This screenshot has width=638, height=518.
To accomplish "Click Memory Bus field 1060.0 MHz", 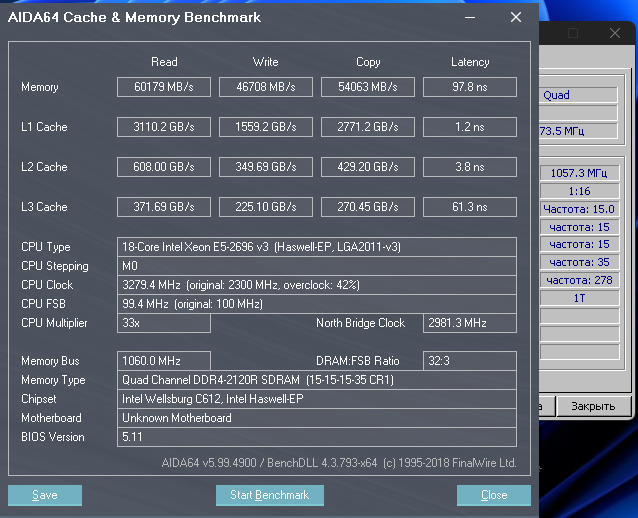I will click(x=164, y=361).
